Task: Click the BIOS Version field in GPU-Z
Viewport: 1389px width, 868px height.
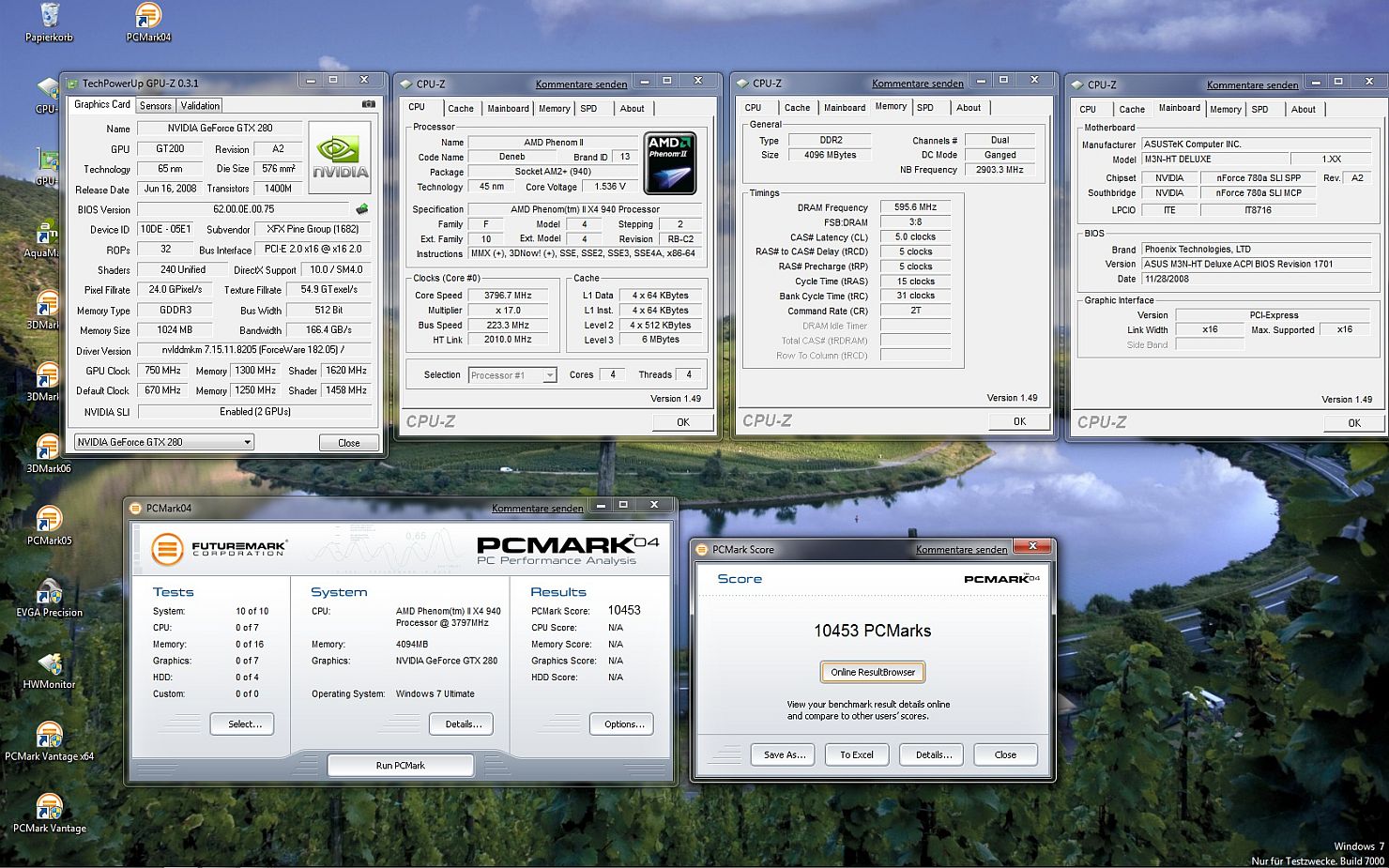Action: (x=244, y=209)
